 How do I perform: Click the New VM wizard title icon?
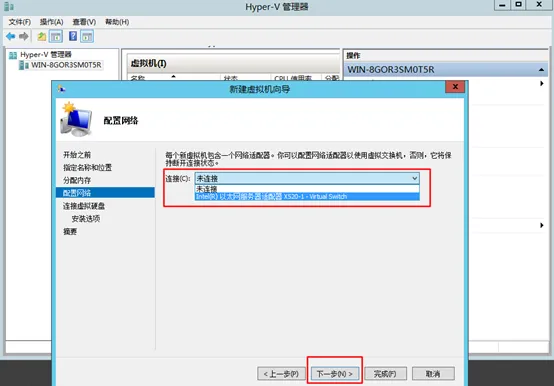point(62,89)
